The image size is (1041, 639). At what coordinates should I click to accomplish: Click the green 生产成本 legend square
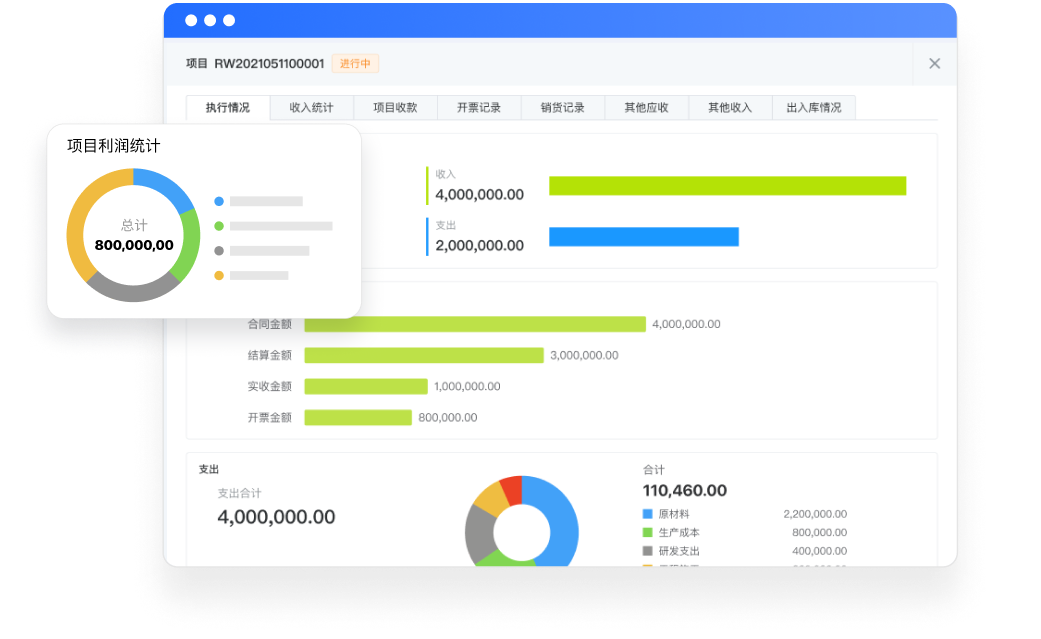[x=647, y=532]
